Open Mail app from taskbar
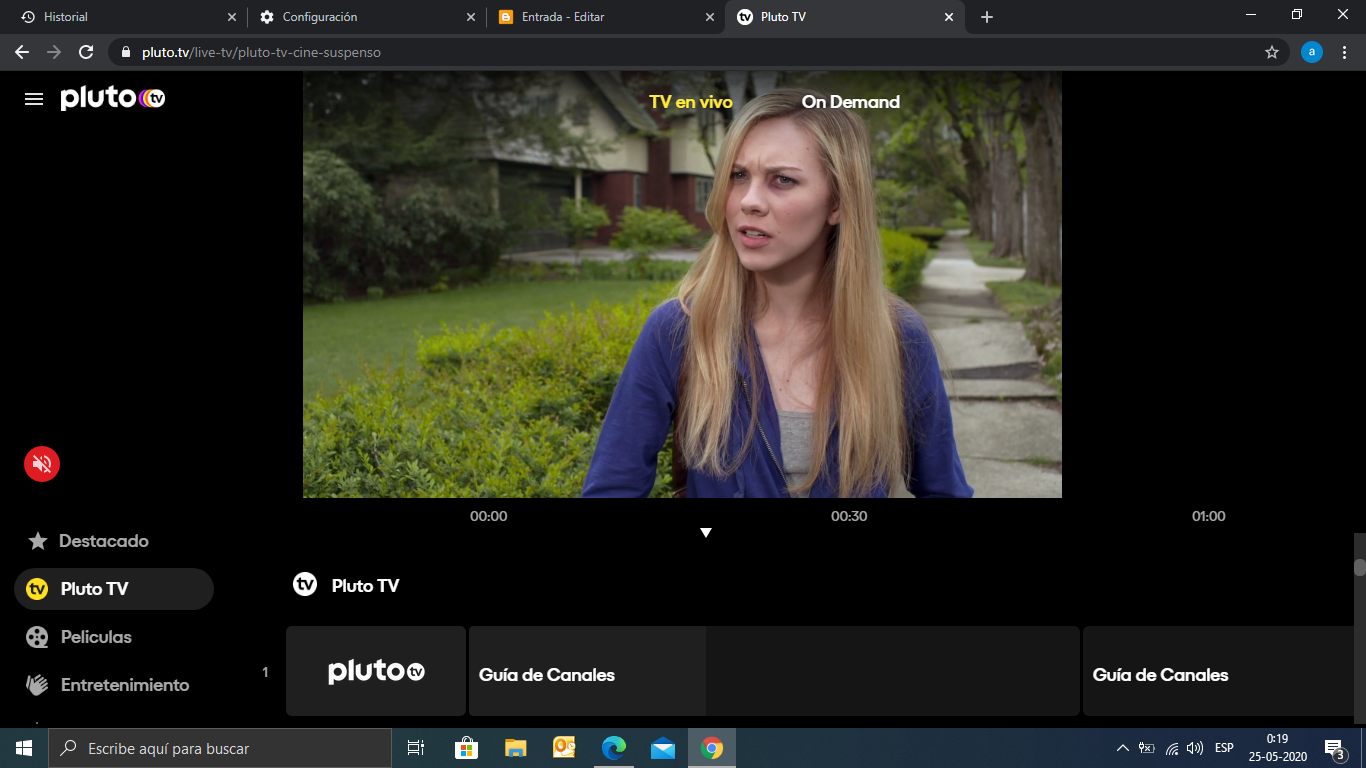This screenshot has height=768, width=1366. [662, 748]
